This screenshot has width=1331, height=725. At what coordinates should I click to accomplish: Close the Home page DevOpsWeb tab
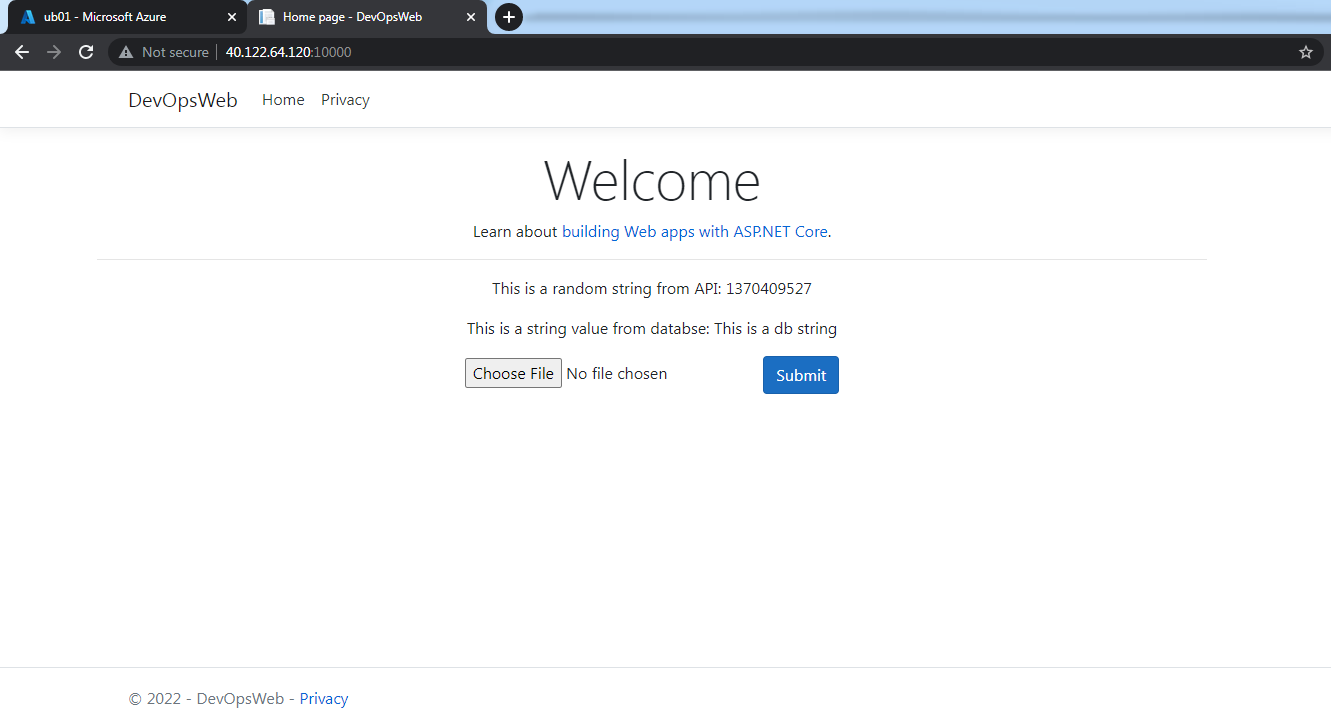coord(471,17)
